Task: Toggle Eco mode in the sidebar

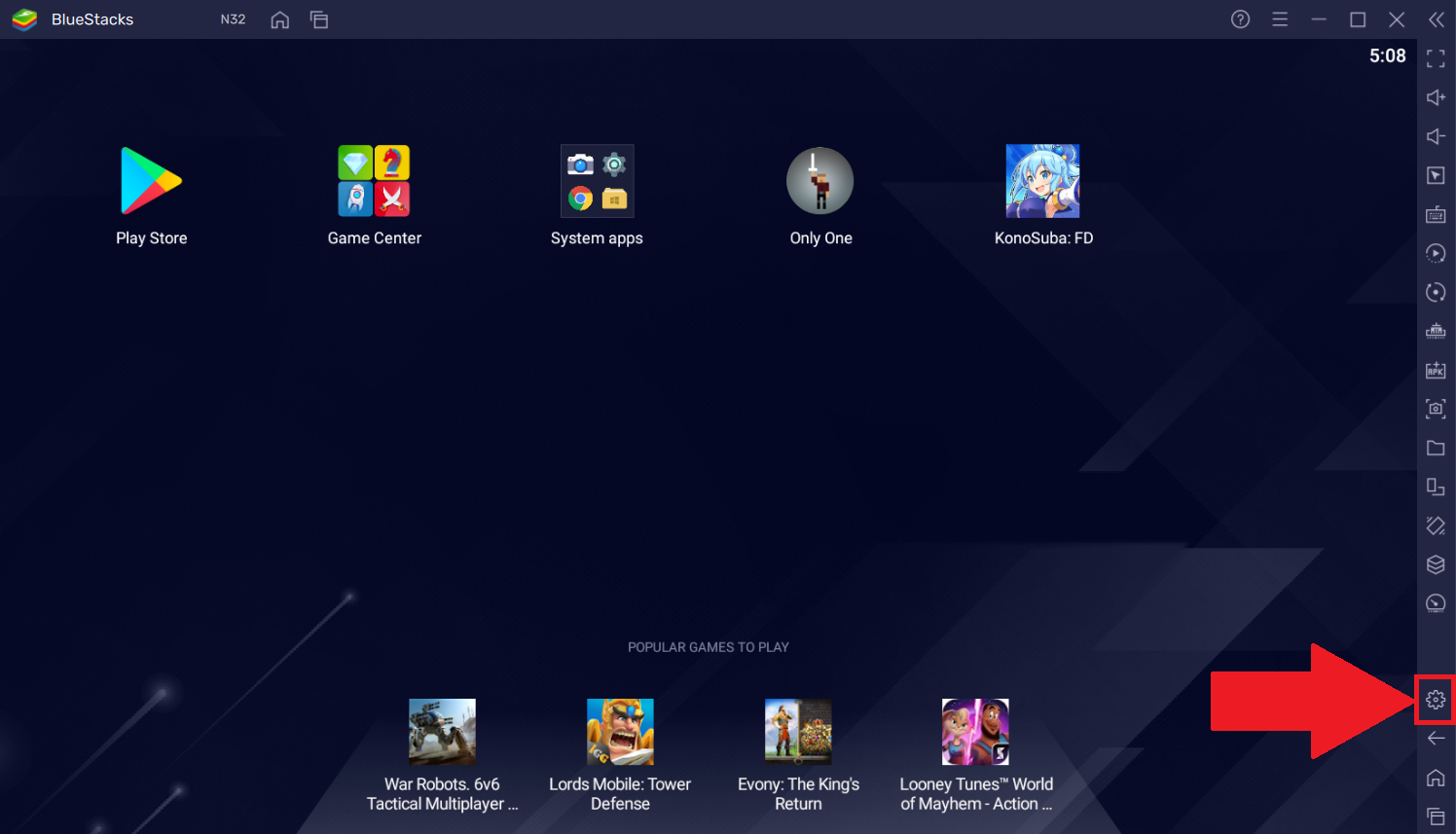Action: 1436,603
